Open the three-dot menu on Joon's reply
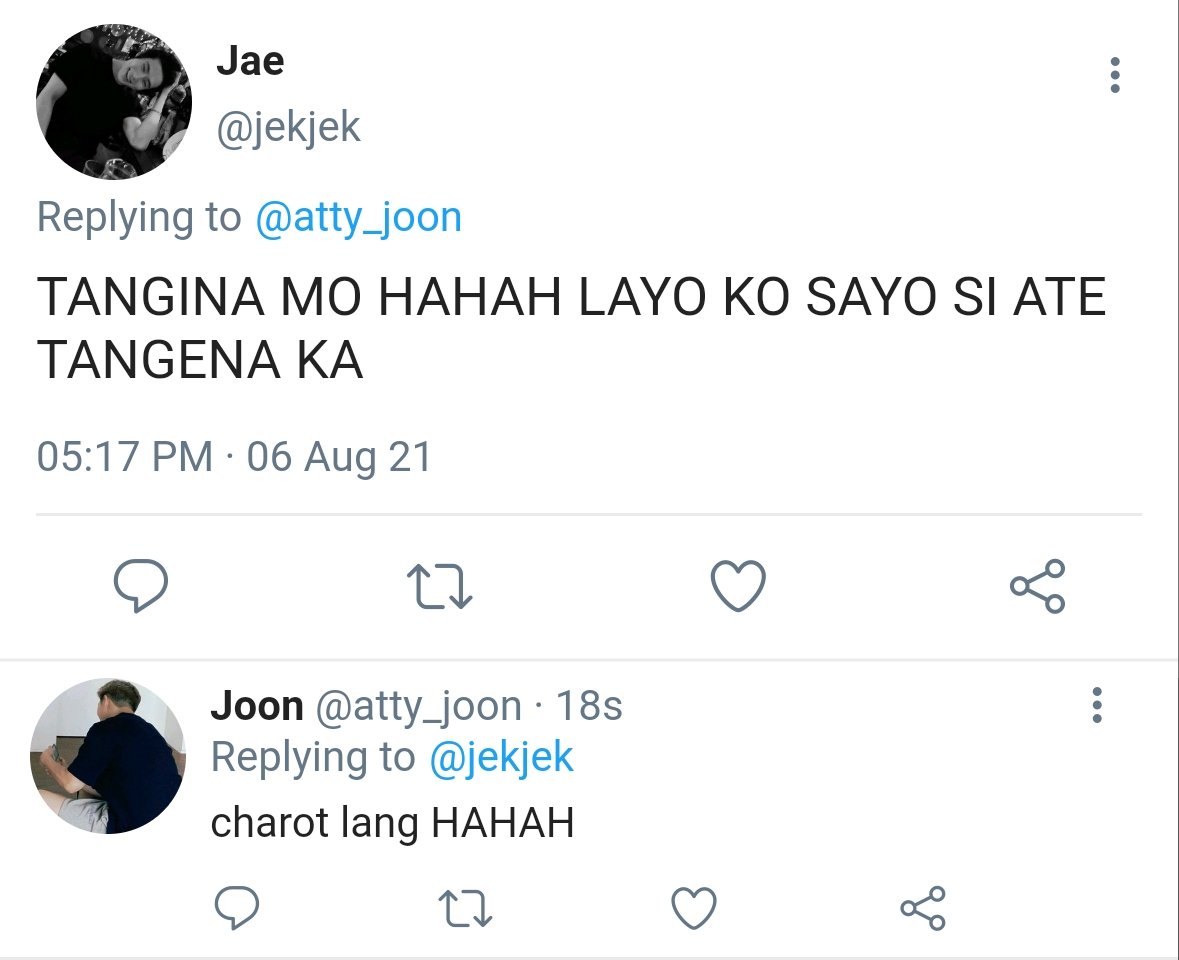Image resolution: width=1179 pixels, height=960 pixels. 1097,705
